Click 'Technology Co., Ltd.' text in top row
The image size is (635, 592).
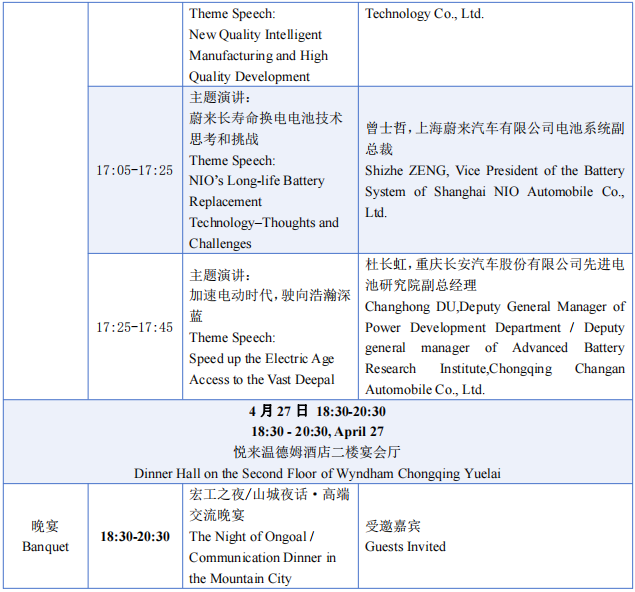tap(425, 14)
